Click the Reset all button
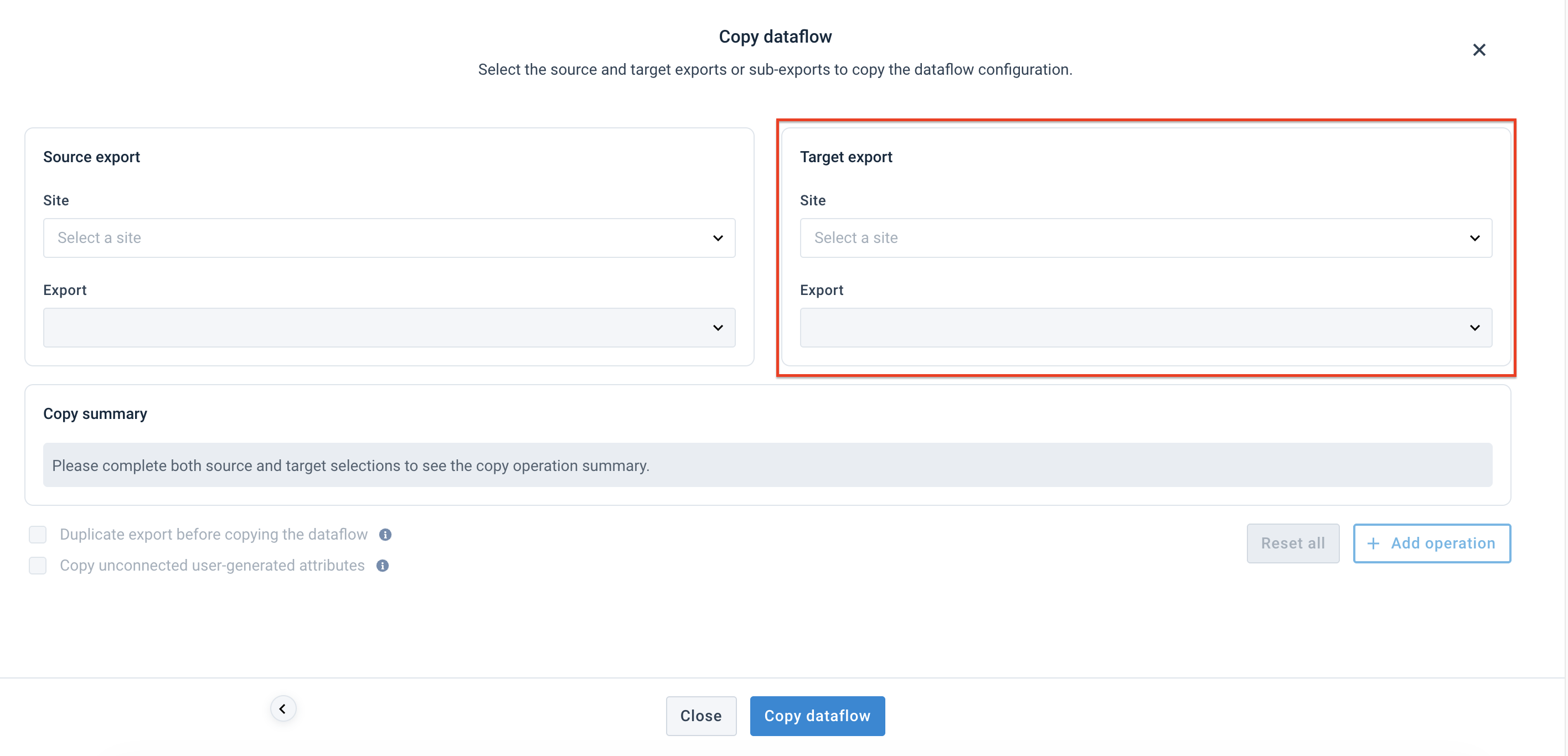The height and width of the screenshot is (756, 1568). coord(1293,543)
